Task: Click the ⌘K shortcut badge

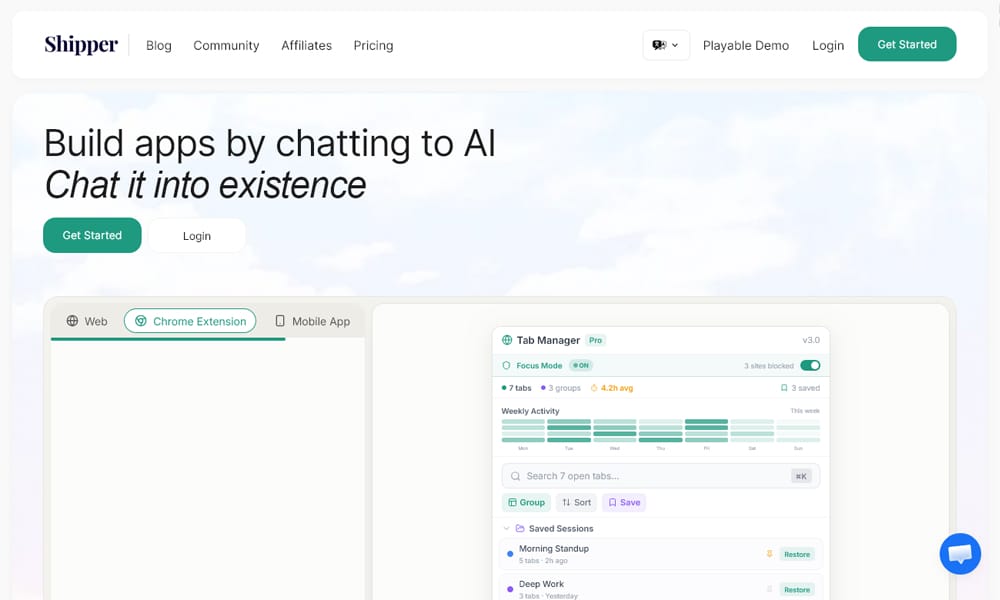Action: point(801,476)
